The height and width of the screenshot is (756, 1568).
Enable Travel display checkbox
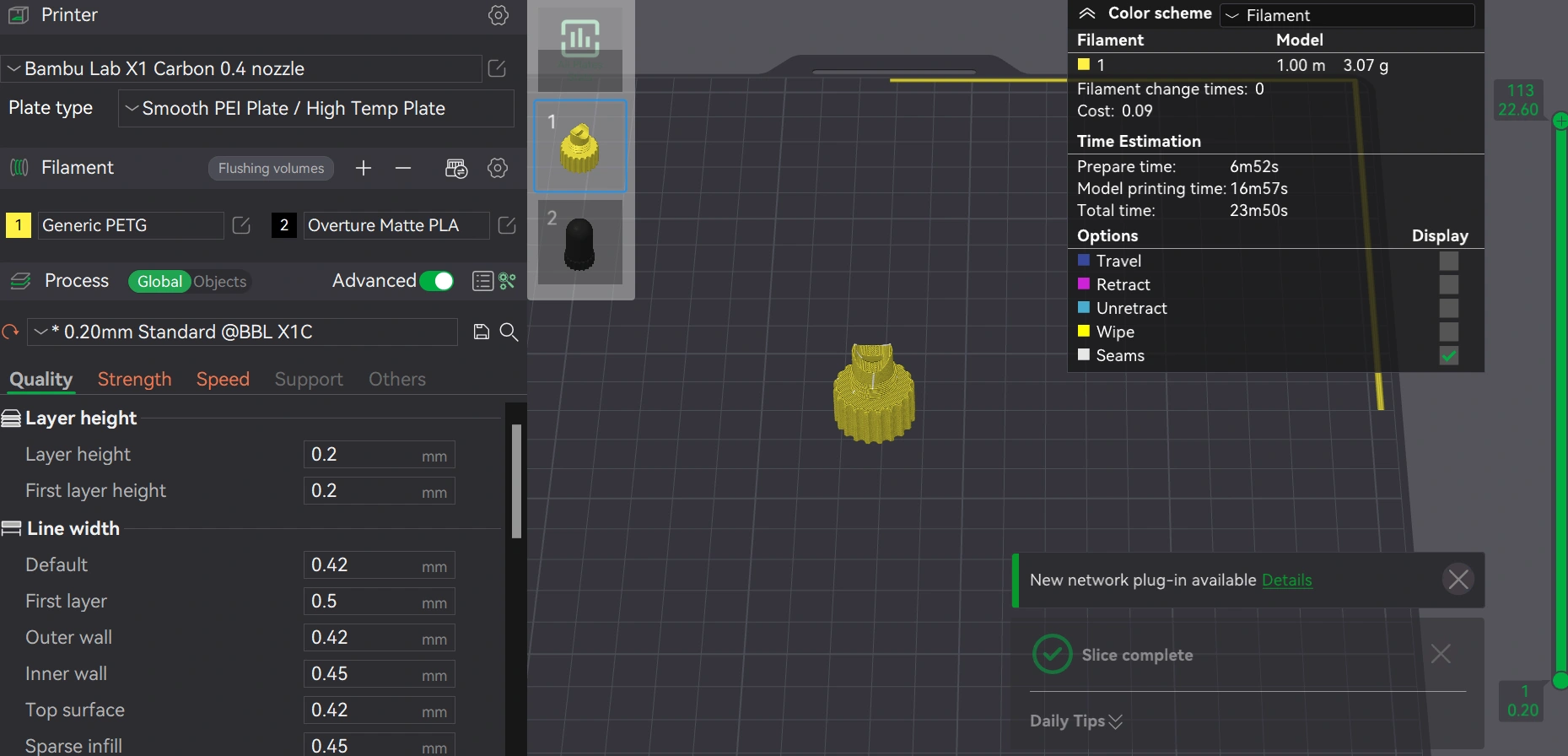(x=1448, y=261)
